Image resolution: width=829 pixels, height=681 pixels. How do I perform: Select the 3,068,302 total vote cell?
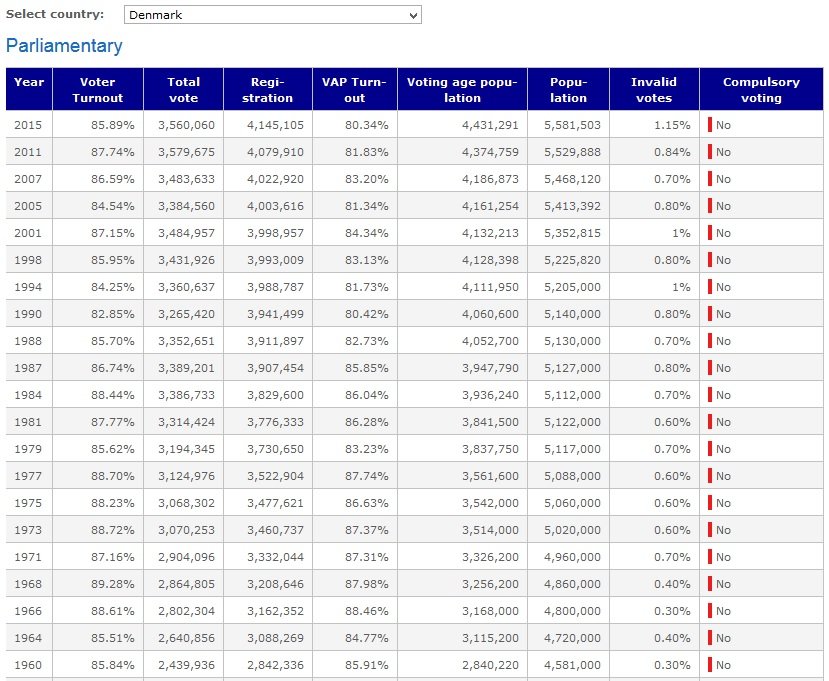point(183,502)
